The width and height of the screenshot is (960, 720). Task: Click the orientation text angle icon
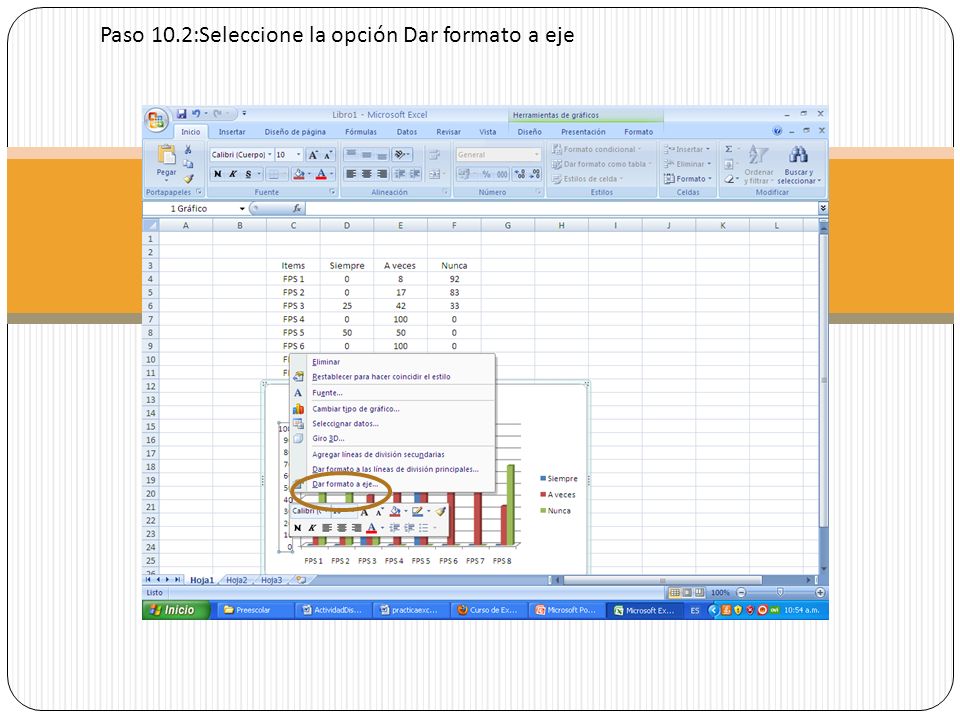click(400, 155)
